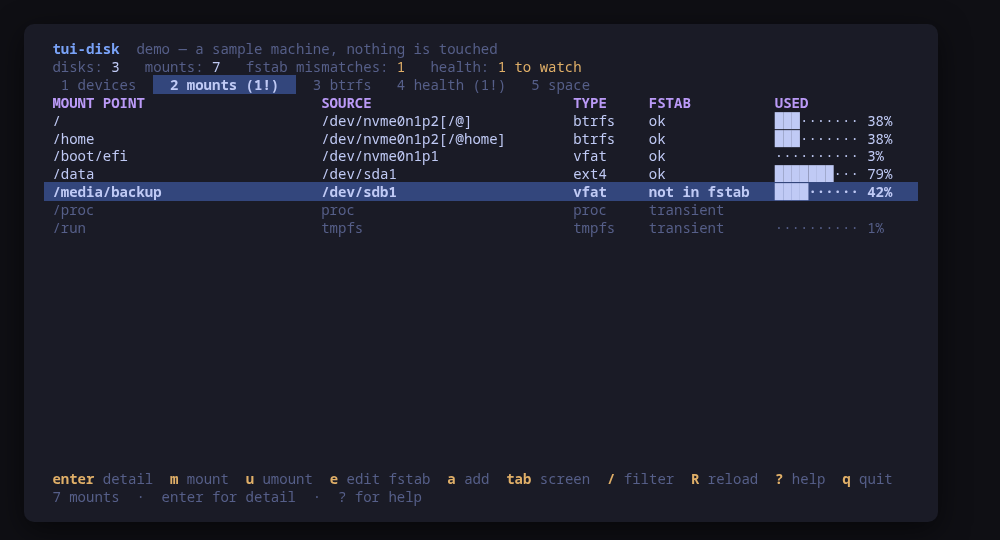Click the 'not in fstab' status
The height and width of the screenshot is (540, 1000).
[699, 192]
